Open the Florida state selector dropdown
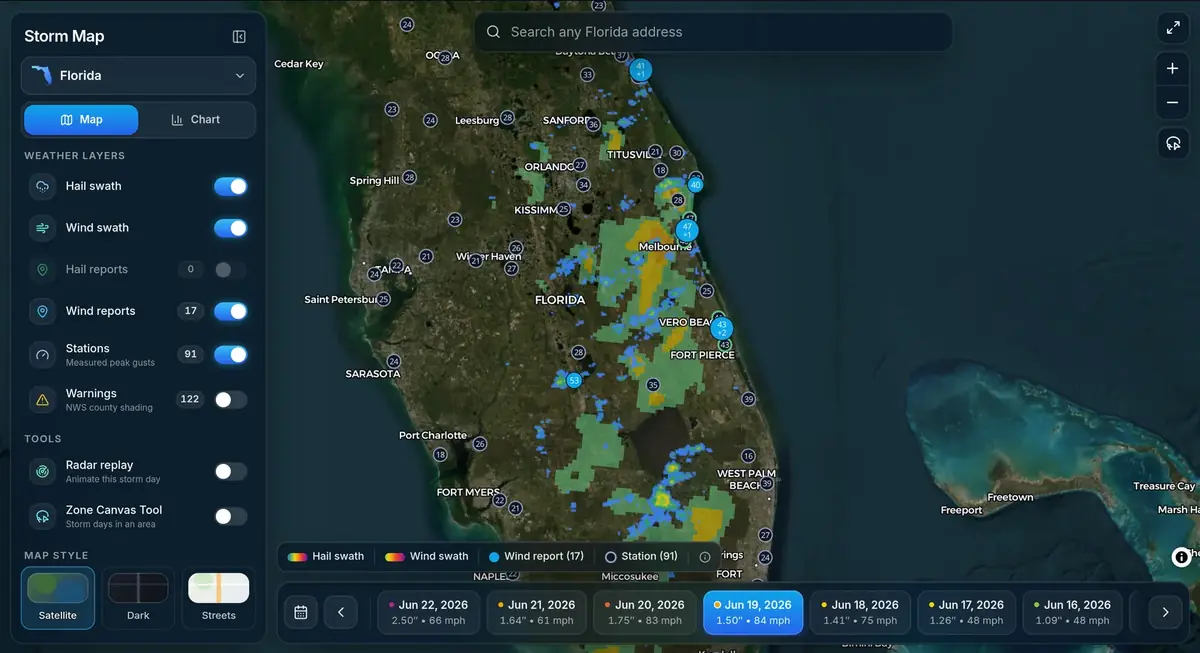Image resolution: width=1200 pixels, height=653 pixels. coord(138,76)
